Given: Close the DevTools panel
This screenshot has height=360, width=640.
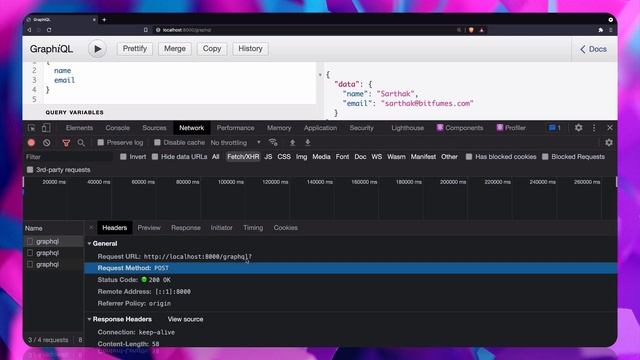Looking at the screenshot, I should coord(610,128).
